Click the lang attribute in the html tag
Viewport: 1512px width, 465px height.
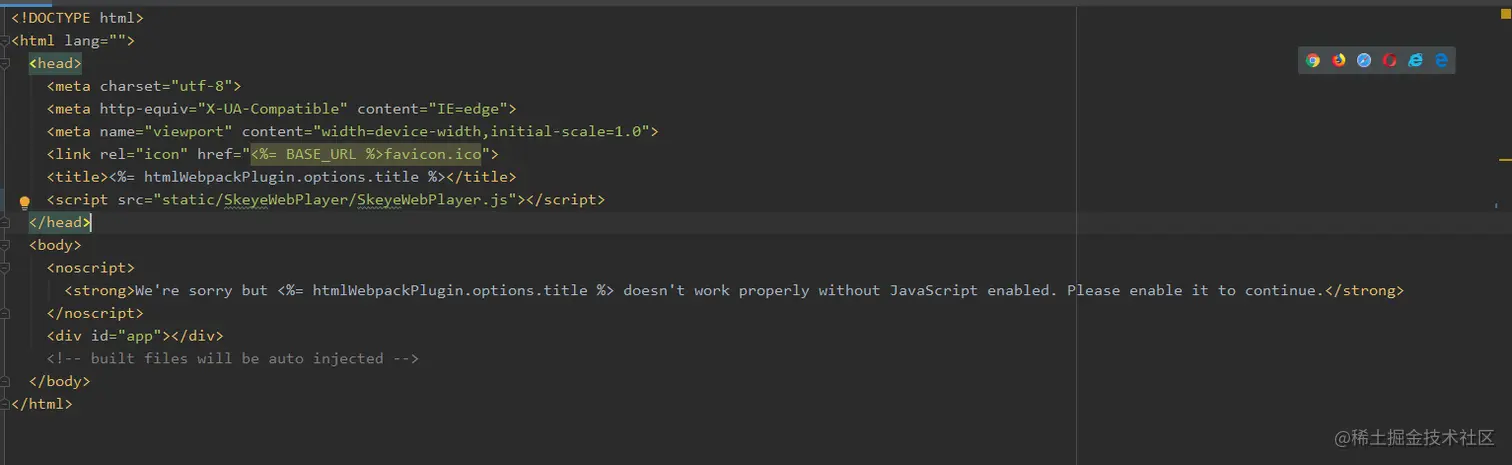click(x=96, y=41)
